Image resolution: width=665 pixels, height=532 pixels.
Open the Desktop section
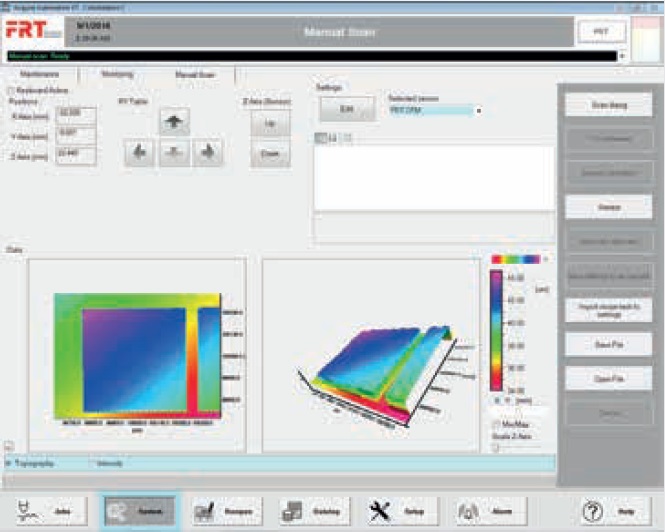[x=309, y=510]
